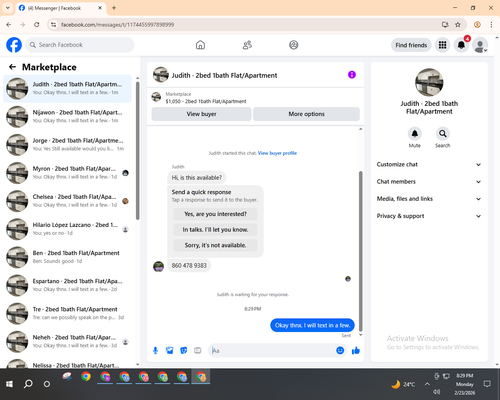Click the listing thumbnail in right panel
Image resolution: width=500 pixels, height=400 pixels.
tap(429, 82)
